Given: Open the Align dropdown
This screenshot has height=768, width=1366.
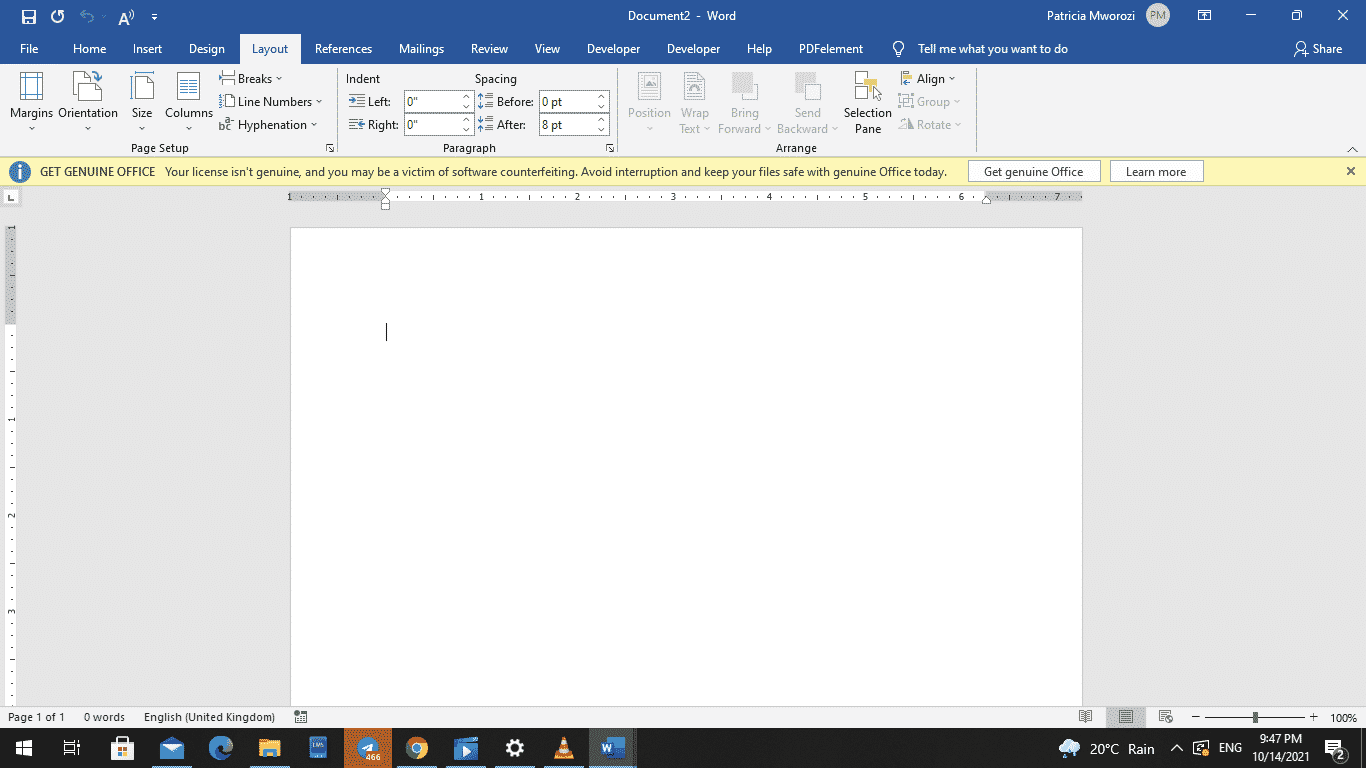Looking at the screenshot, I should [x=929, y=78].
